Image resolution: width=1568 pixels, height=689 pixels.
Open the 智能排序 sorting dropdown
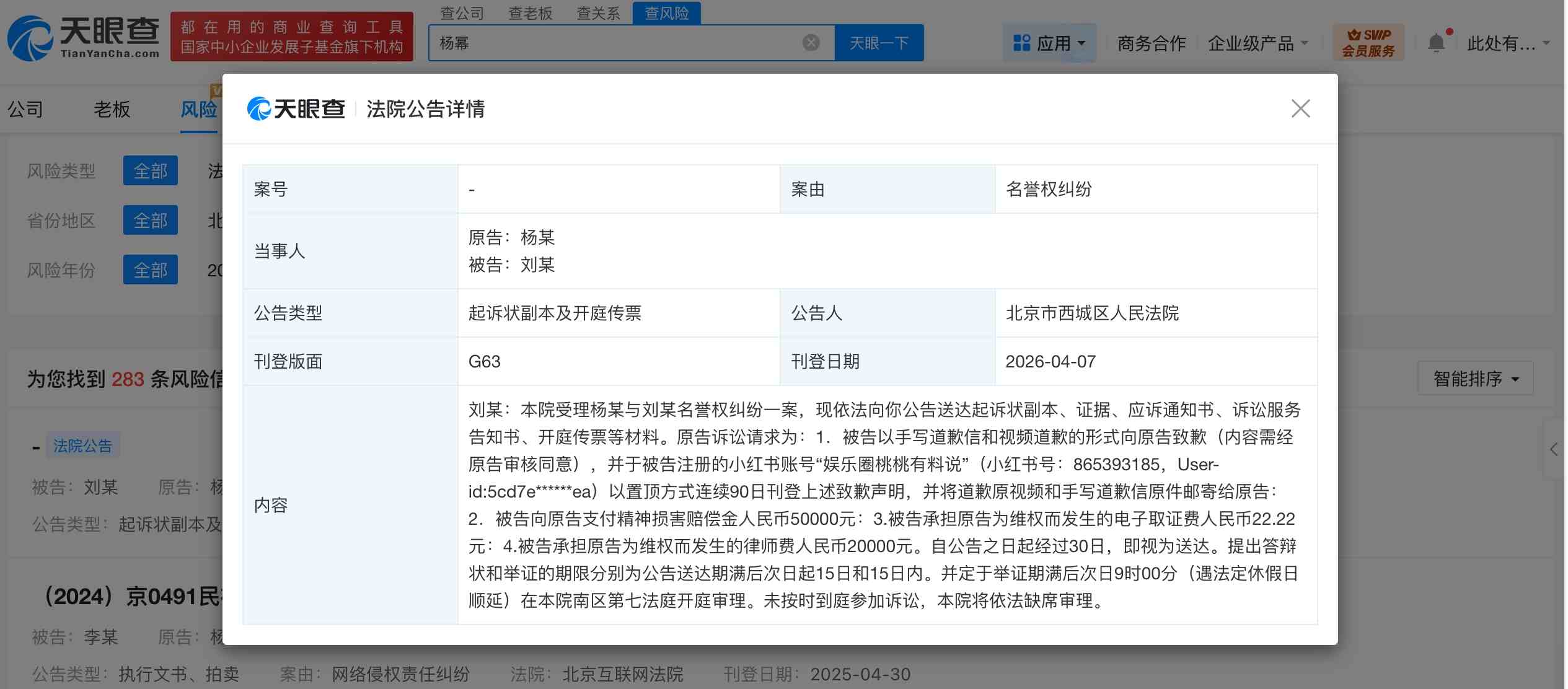(x=1475, y=377)
